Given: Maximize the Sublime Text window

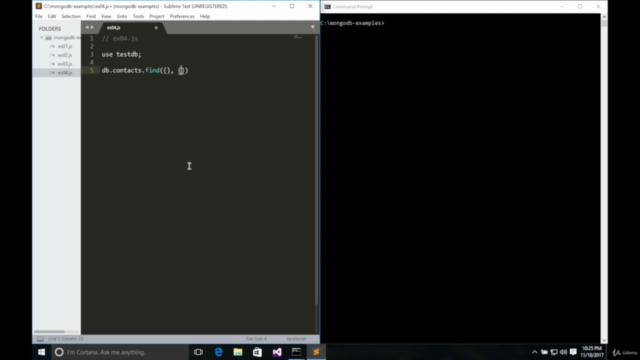Looking at the screenshot, I should click(292, 6).
